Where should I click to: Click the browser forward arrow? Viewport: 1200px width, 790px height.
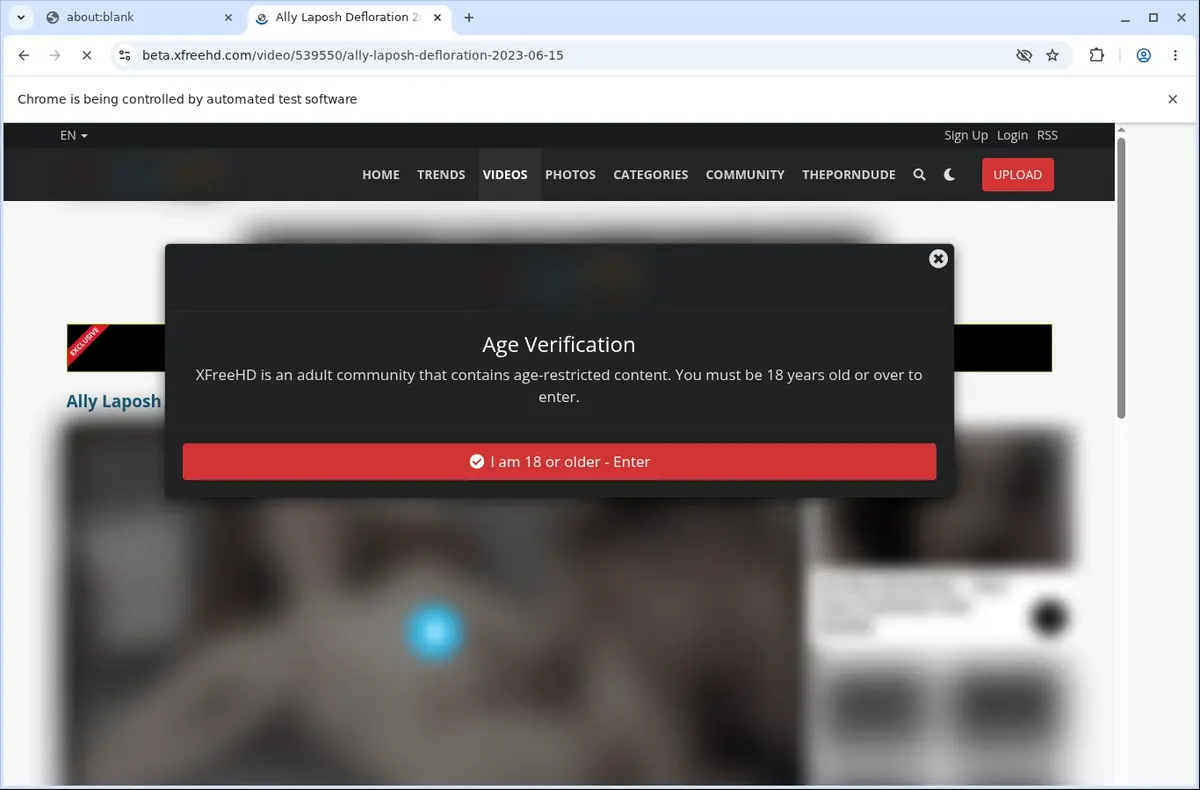[x=55, y=55]
